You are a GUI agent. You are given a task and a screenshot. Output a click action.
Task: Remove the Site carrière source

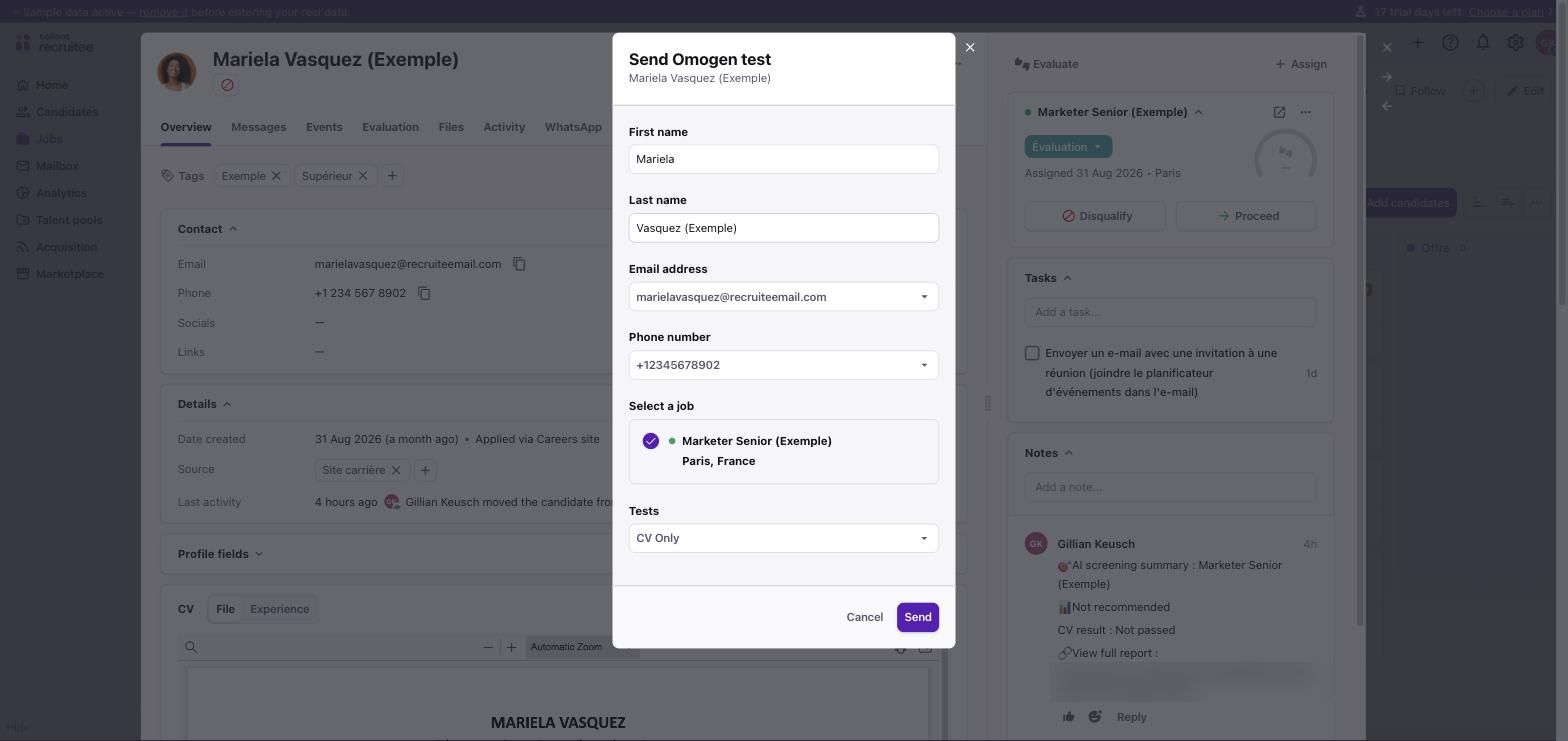point(396,470)
